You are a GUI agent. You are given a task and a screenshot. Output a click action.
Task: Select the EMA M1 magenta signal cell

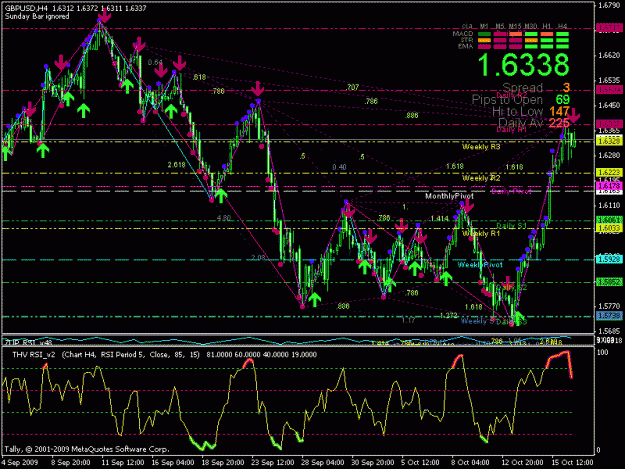[484, 47]
